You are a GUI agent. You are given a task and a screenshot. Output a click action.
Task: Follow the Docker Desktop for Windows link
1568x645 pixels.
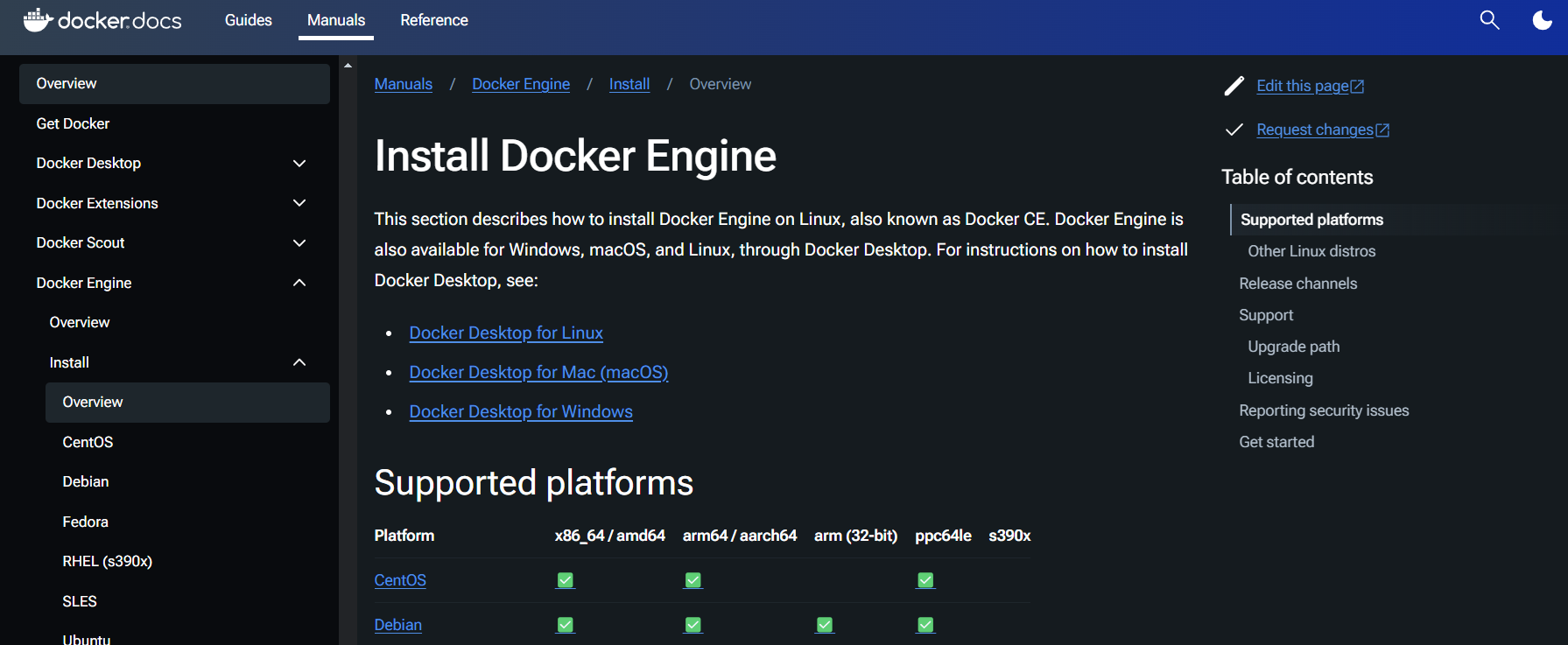(x=521, y=411)
